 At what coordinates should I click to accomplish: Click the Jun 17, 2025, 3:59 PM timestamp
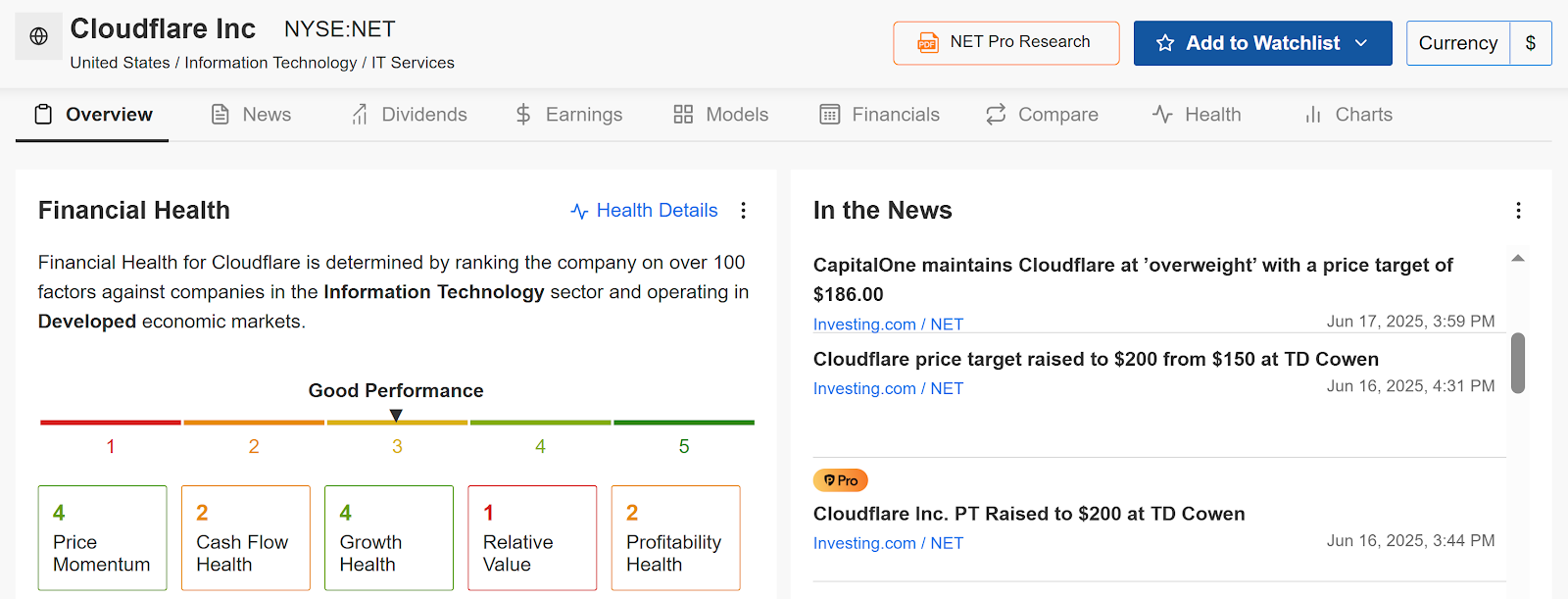coord(1411,322)
